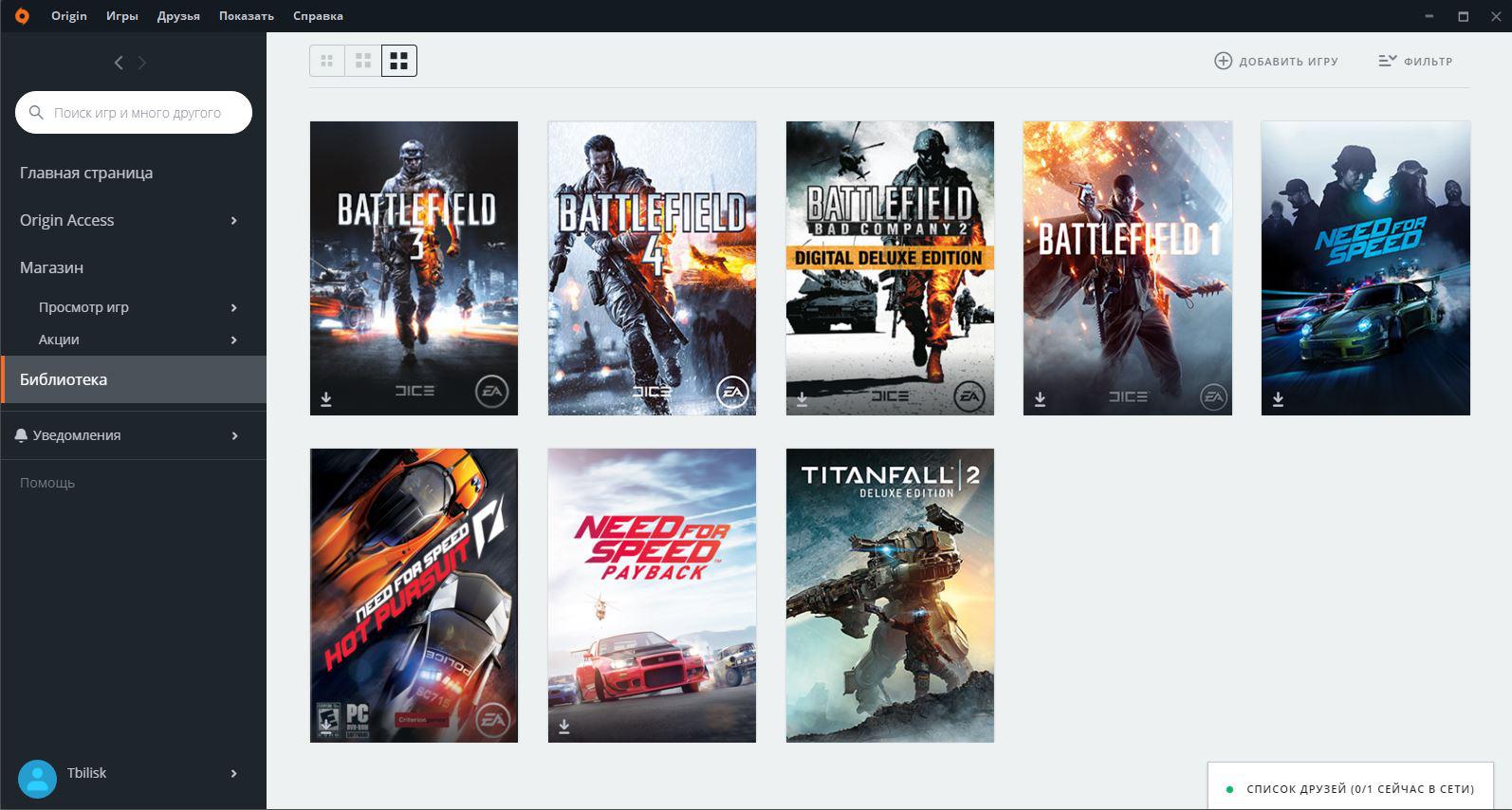The width and height of the screenshot is (1512, 810).
Task: Switch to medium tile view
Action: click(363, 61)
